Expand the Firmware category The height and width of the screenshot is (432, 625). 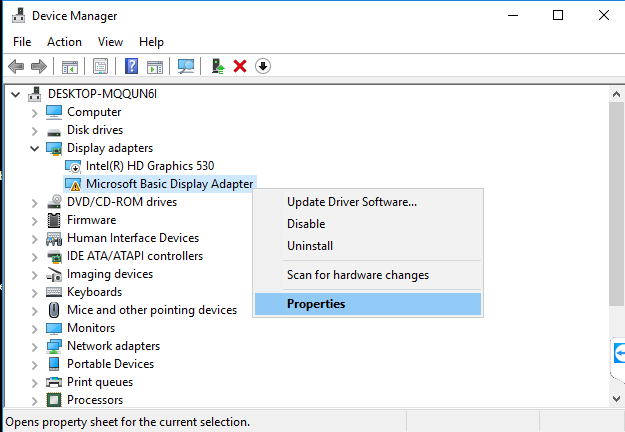point(35,221)
